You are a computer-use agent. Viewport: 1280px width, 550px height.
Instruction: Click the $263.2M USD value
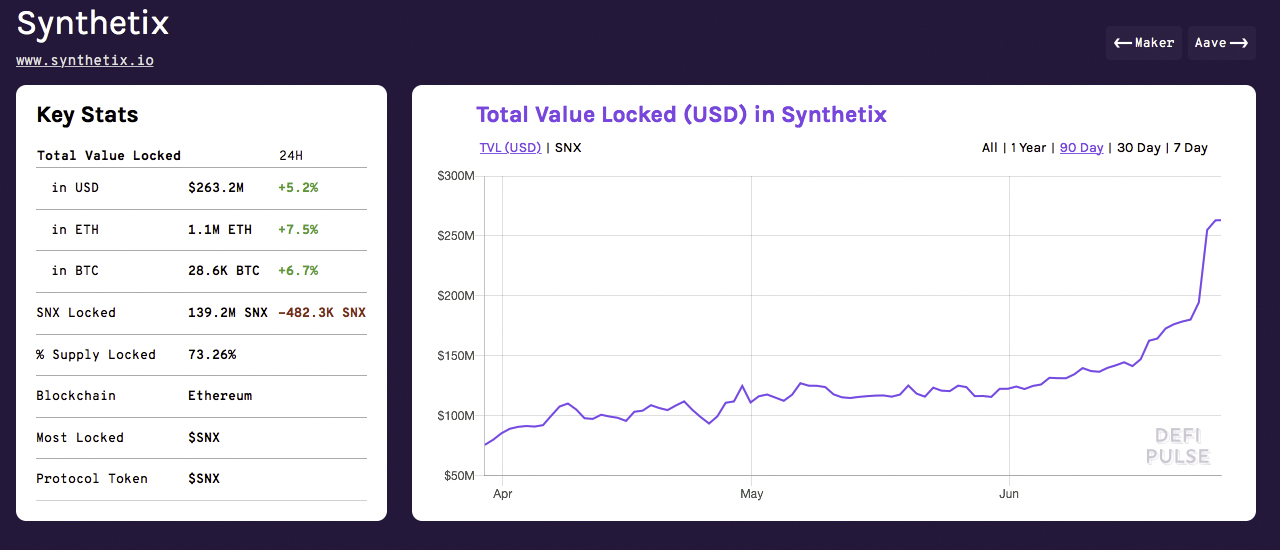click(x=216, y=188)
